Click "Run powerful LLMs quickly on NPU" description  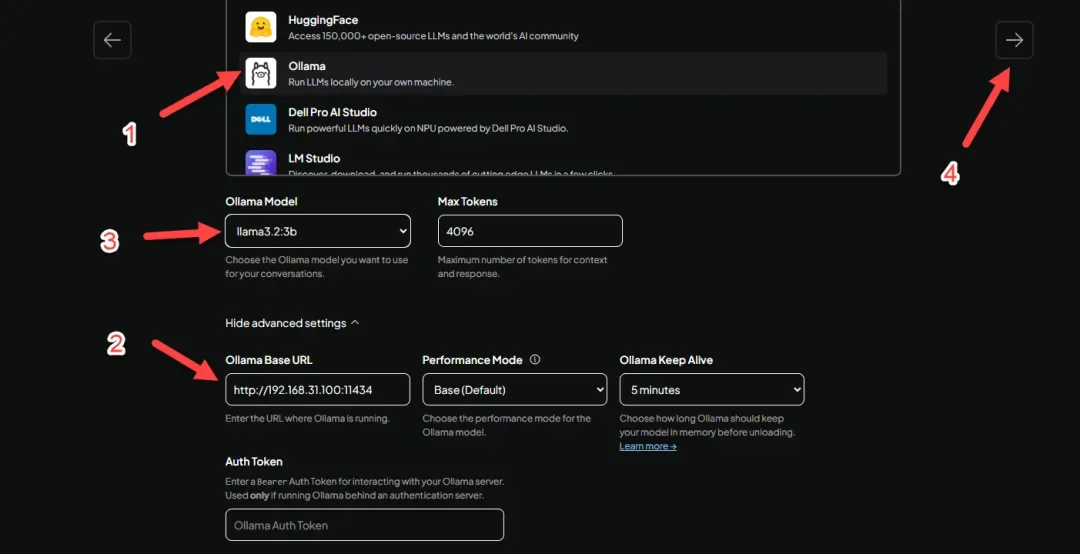click(x=428, y=128)
